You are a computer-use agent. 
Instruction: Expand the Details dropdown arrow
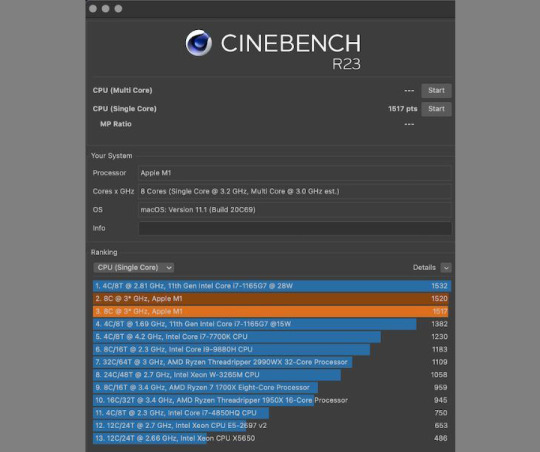pos(446,268)
